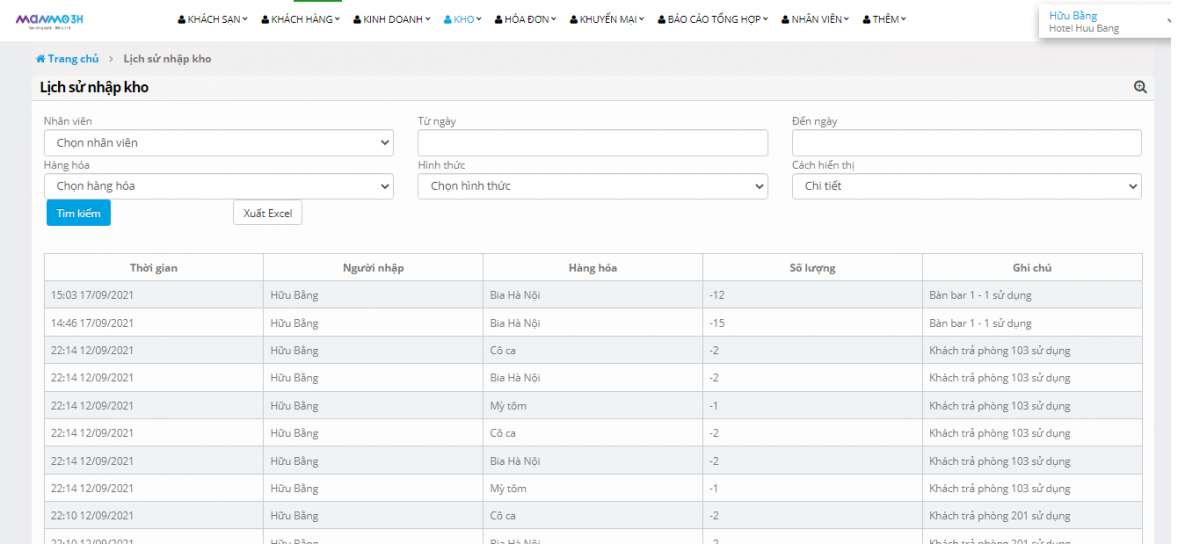The width and height of the screenshot is (1200, 544).
Task: Click the home icon in breadcrumb
Action: [41, 59]
